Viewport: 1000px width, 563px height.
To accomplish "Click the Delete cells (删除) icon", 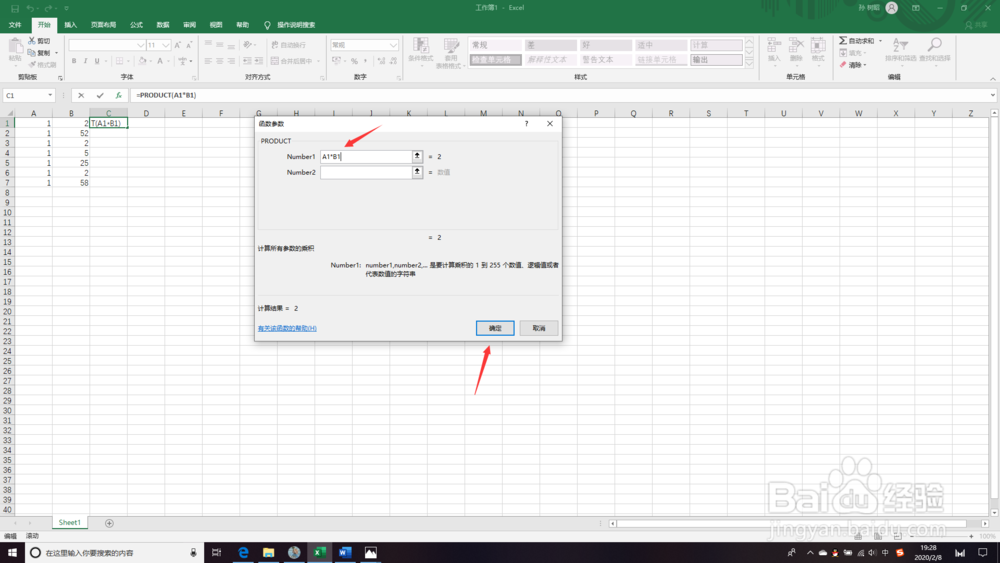I will (x=796, y=45).
